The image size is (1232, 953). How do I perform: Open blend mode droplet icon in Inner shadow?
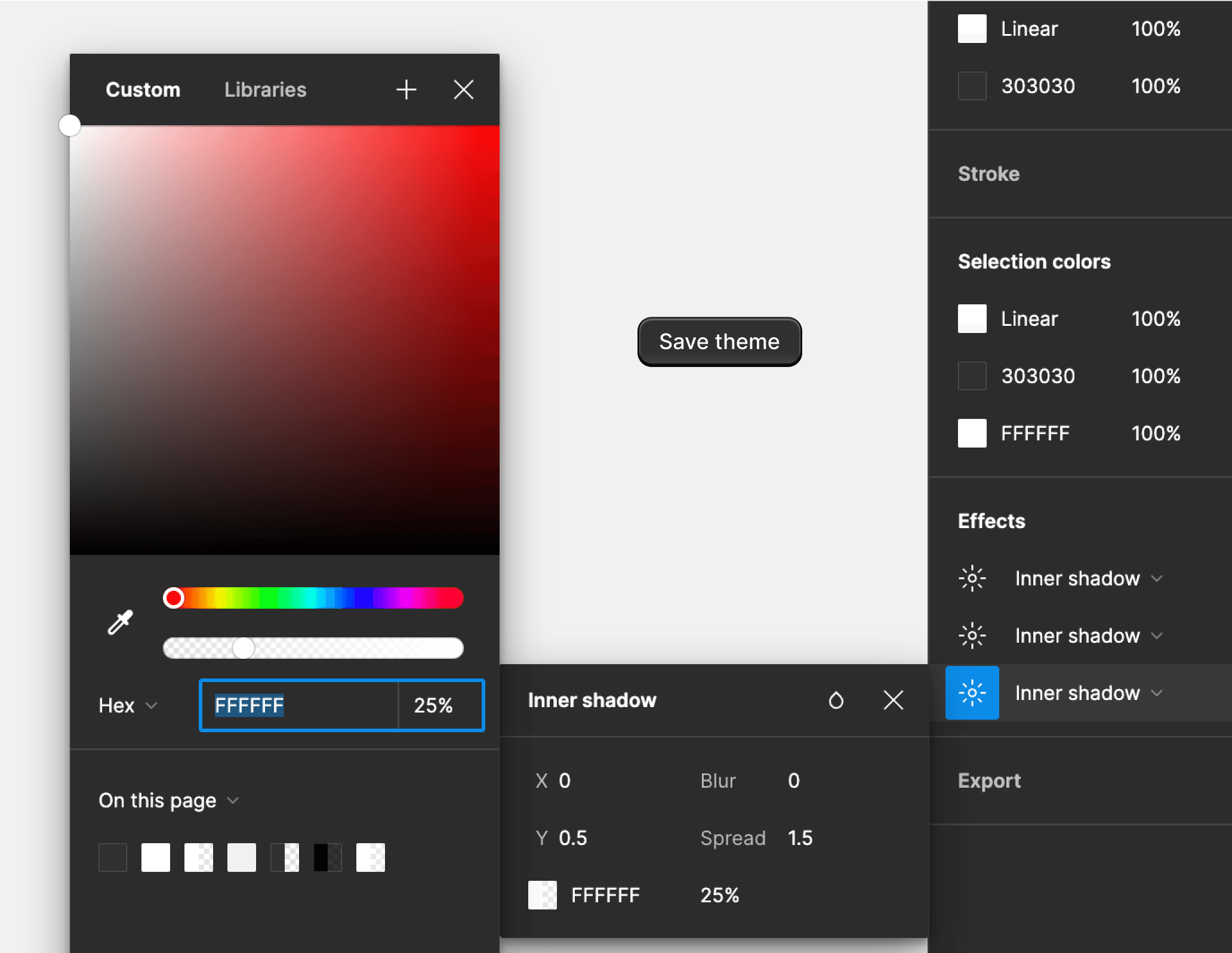836,700
